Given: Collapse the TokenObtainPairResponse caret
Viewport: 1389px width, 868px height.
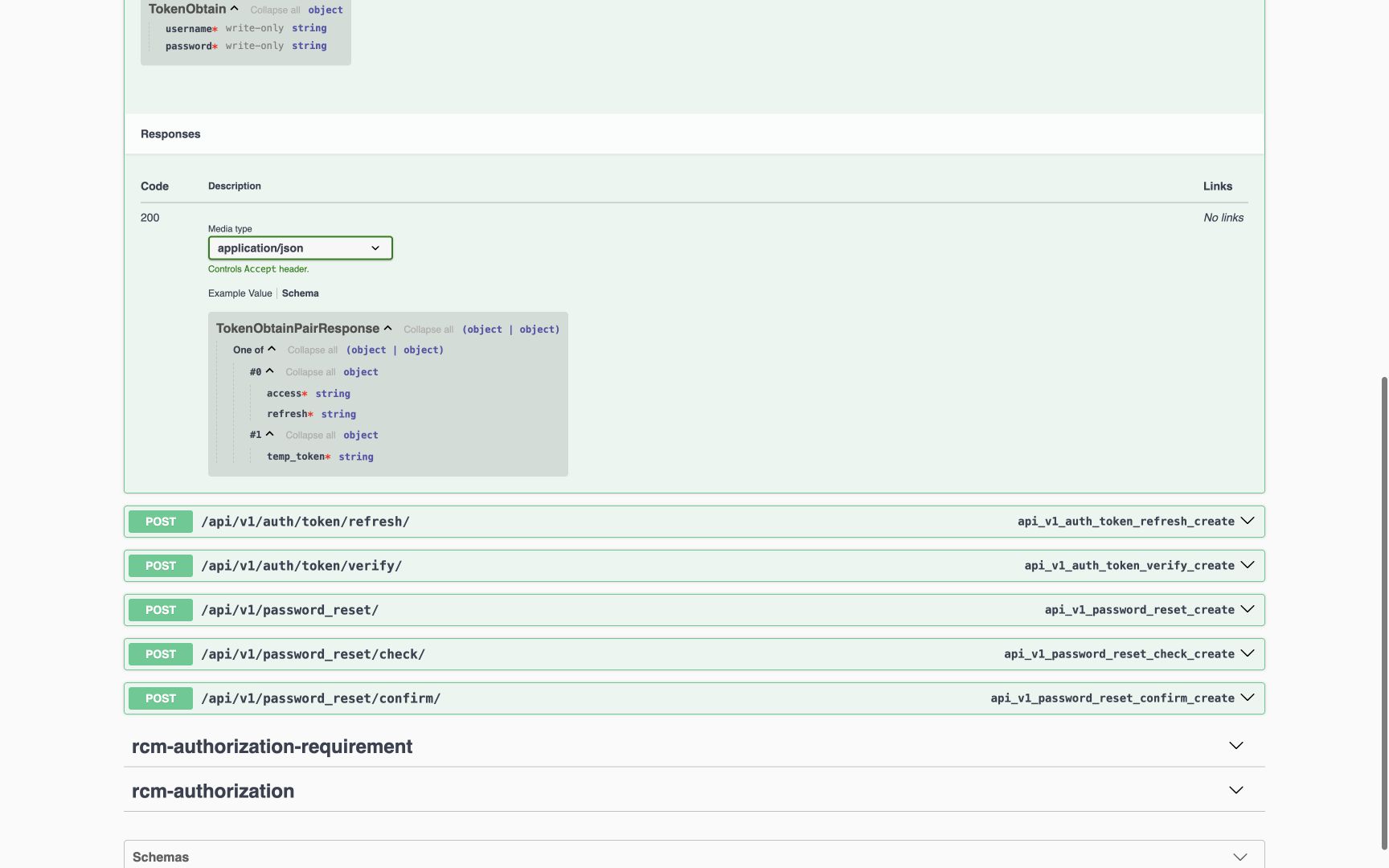Looking at the screenshot, I should pyautogui.click(x=387, y=328).
